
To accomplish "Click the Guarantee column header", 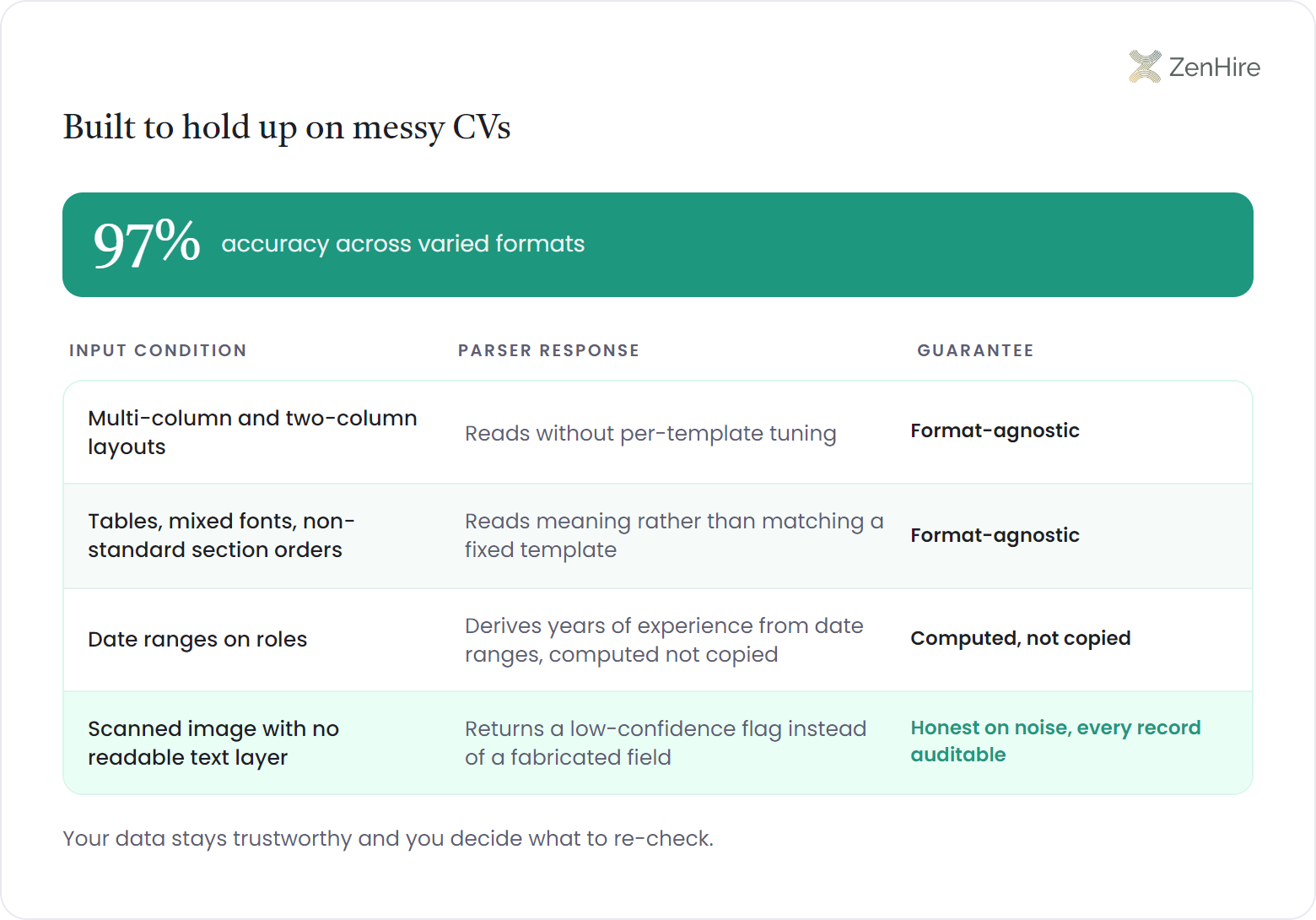I will tap(975, 350).
